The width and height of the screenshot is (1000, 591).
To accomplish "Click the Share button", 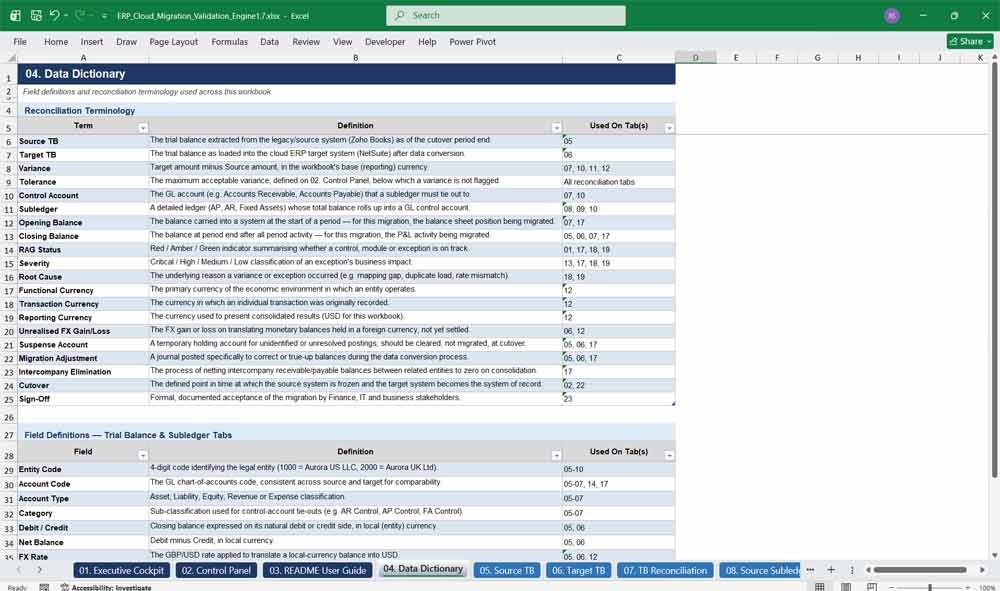I will click(970, 41).
